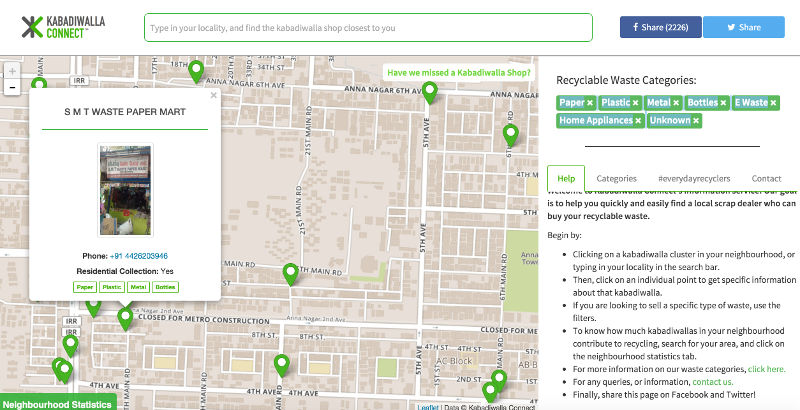Open the shop photo thumbnail in popup
The image size is (800, 410).
(125, 190)
